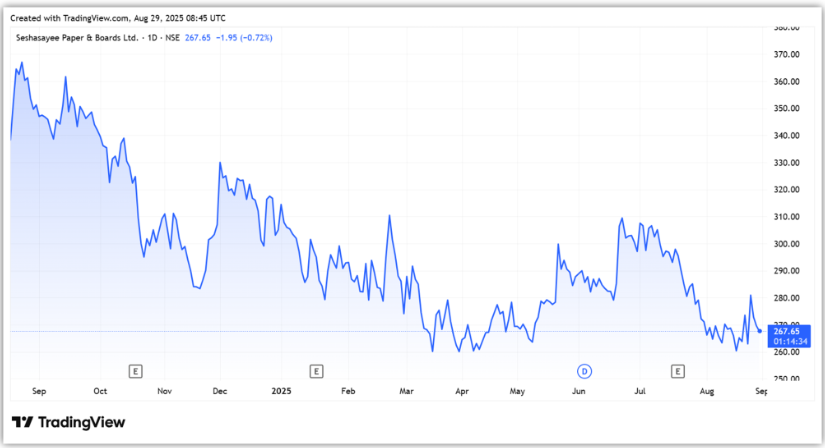Viewport: 825px width, 448px height.
Task: Click the earnings marker between Oct and Nov
Action: [135, 371]
